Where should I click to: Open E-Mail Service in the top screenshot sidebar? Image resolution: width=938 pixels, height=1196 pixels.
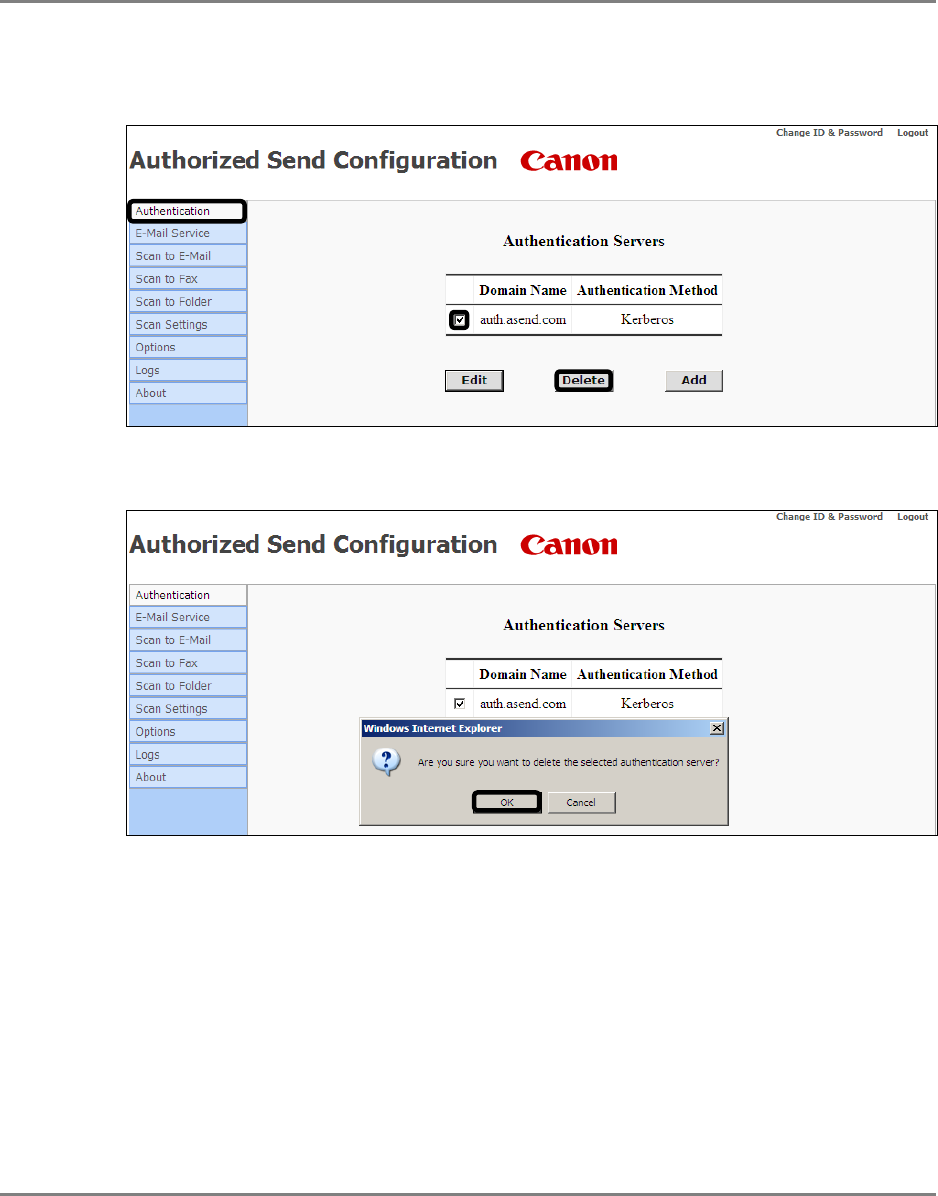(x=187, y=233)
